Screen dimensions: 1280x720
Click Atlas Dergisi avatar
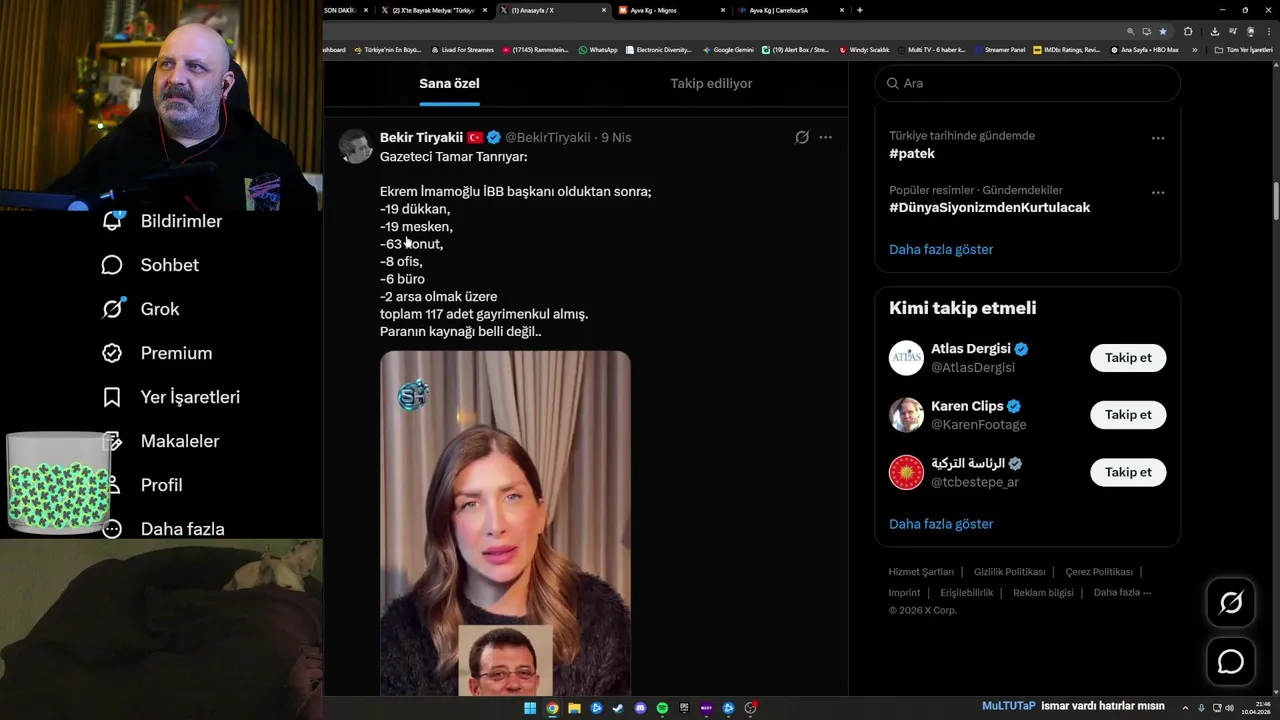(906, 358)
